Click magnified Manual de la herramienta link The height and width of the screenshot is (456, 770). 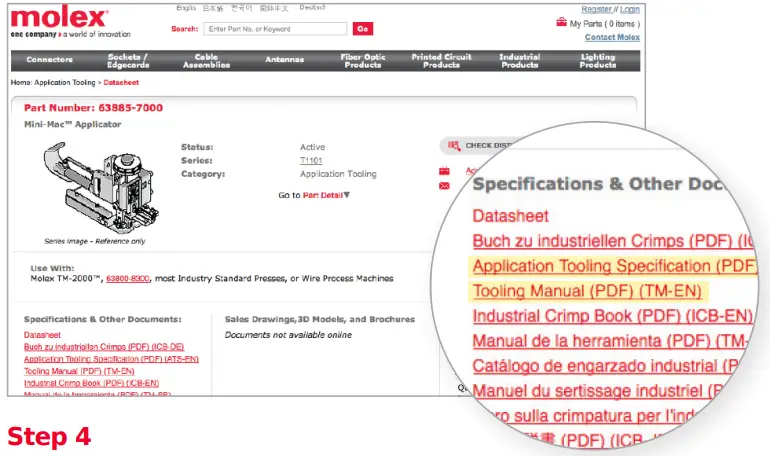point(610,341)
